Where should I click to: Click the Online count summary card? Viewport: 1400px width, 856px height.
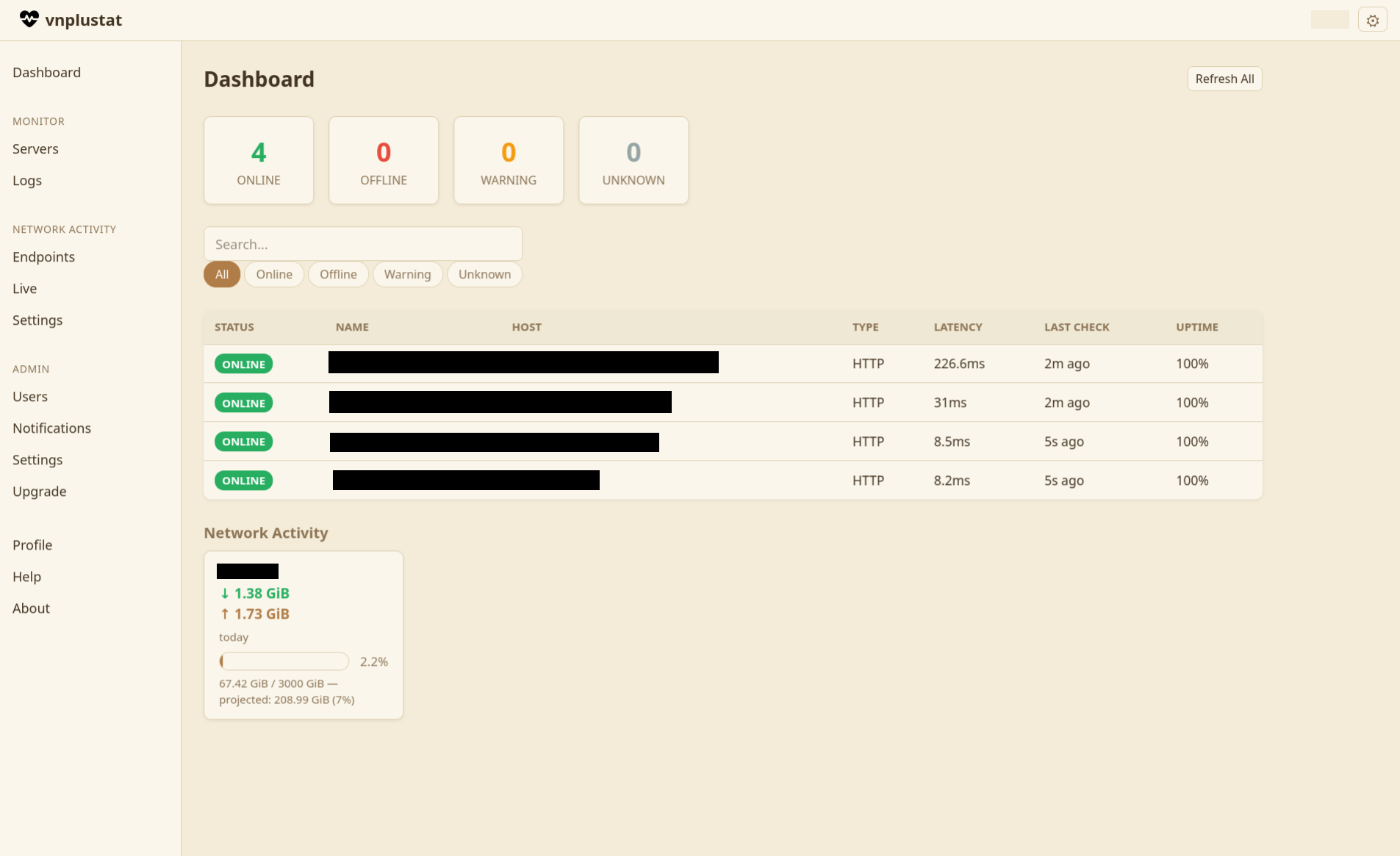point(259,160)
